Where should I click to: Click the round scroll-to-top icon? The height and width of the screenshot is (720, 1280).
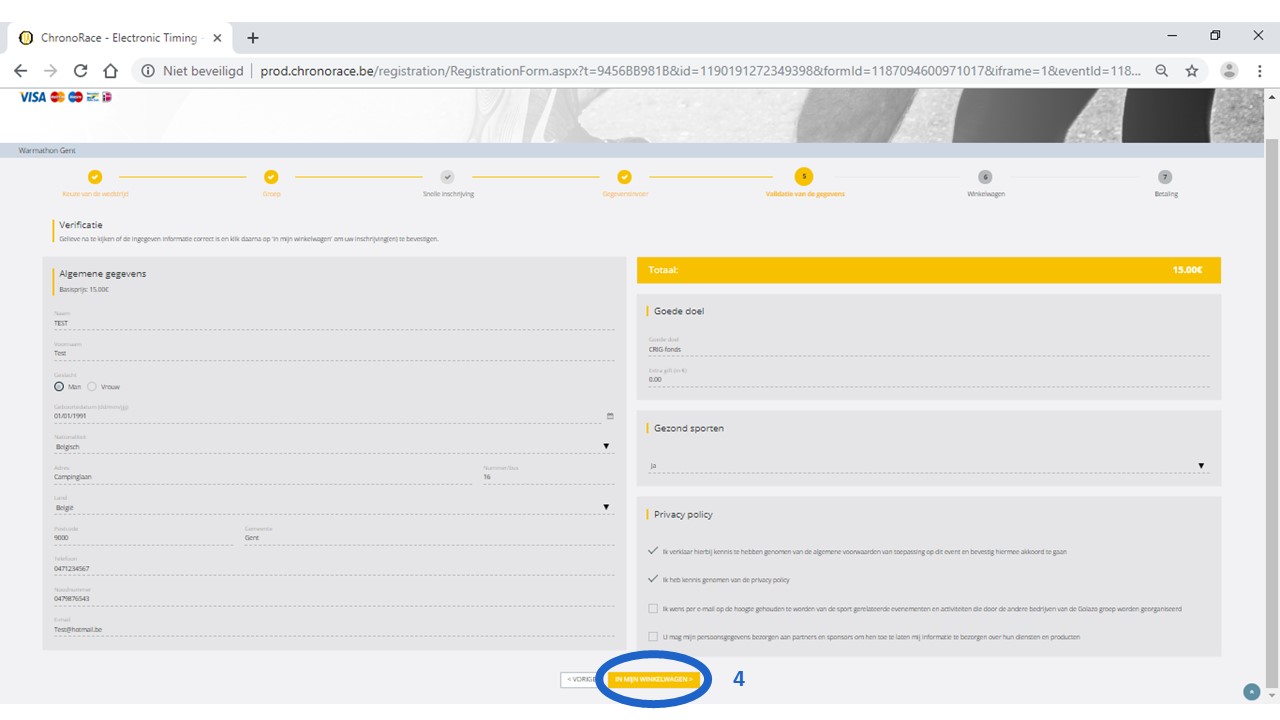point(1250,692)
